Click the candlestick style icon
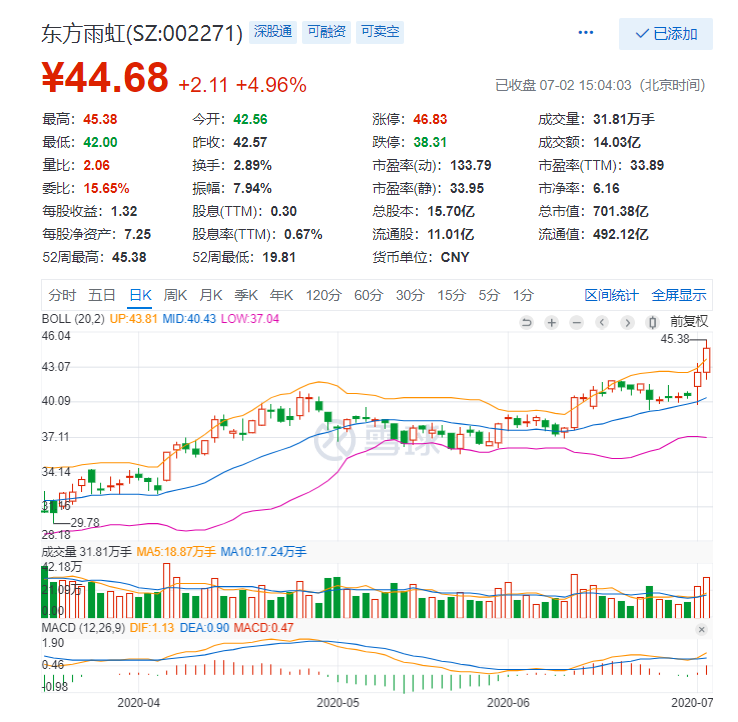738x722 pixels. tap(652, 322)
